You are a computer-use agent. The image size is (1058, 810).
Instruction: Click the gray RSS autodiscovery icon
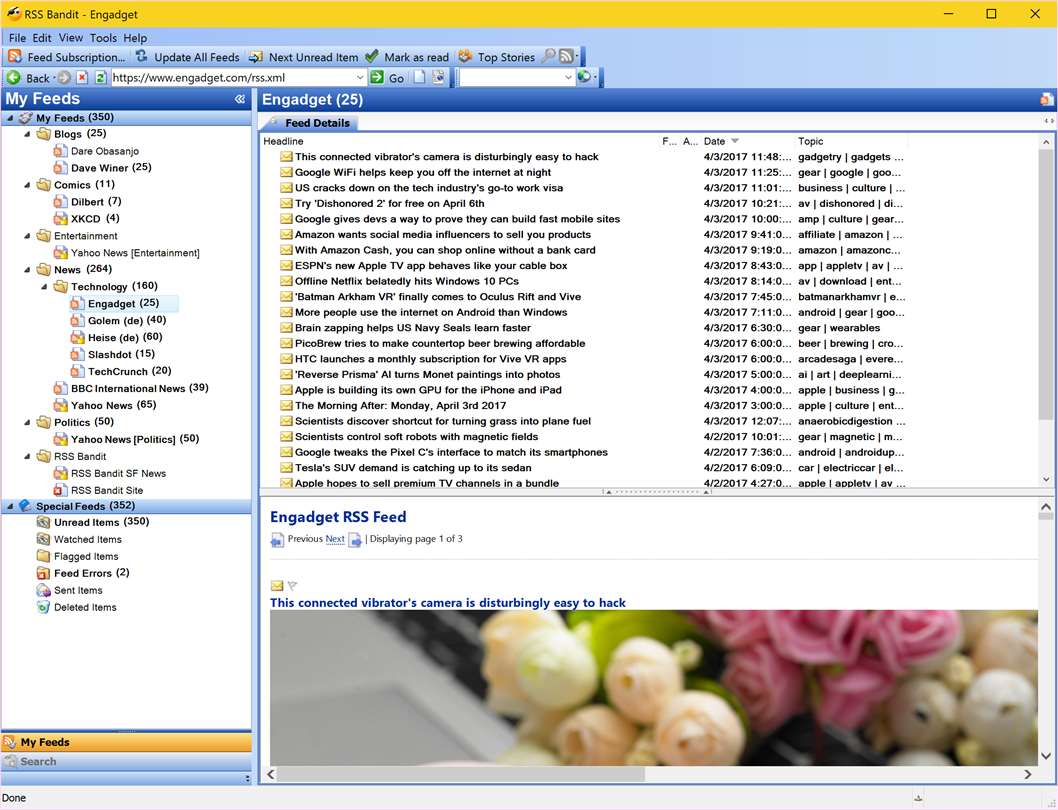567,57
